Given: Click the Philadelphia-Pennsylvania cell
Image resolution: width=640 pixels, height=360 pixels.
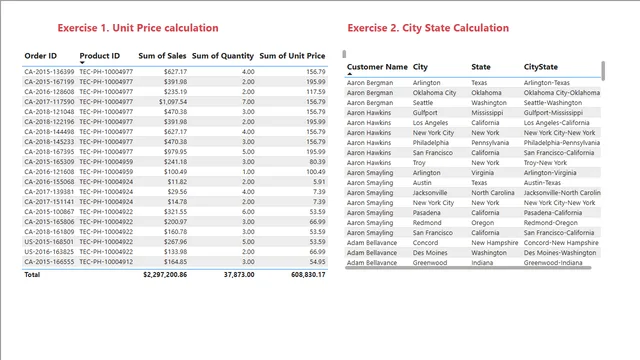Looking at the screenshot, I should coord(562,143).
